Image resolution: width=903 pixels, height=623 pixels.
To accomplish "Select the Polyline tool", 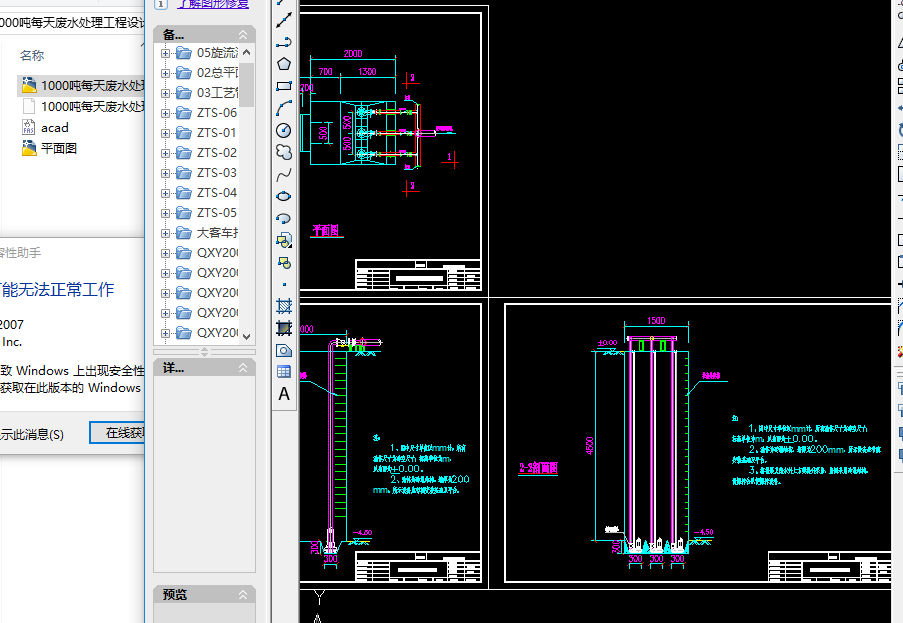I will coord(284,42).
